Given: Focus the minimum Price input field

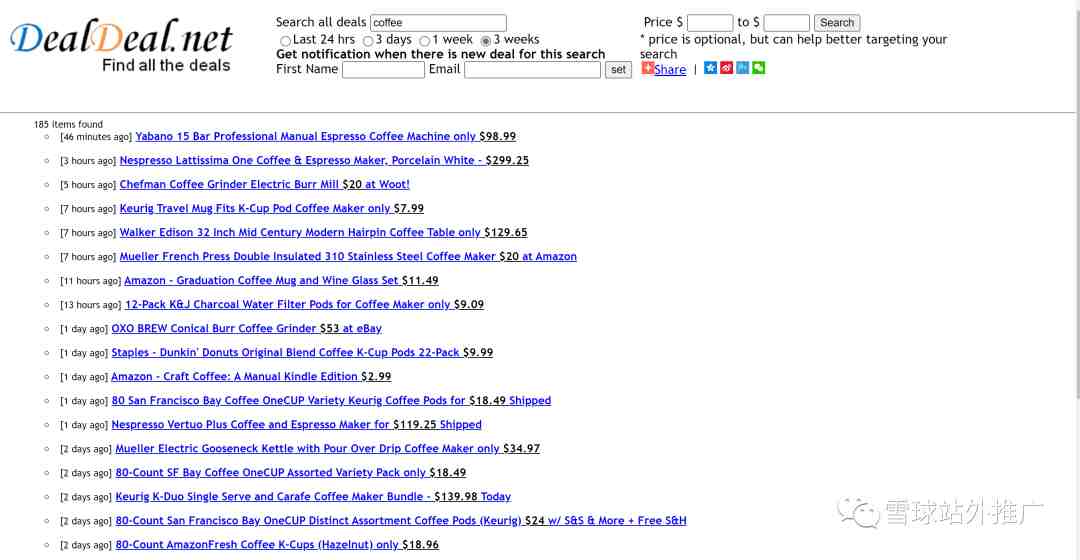Looking at the screenshot, I should tap(709, 23).
